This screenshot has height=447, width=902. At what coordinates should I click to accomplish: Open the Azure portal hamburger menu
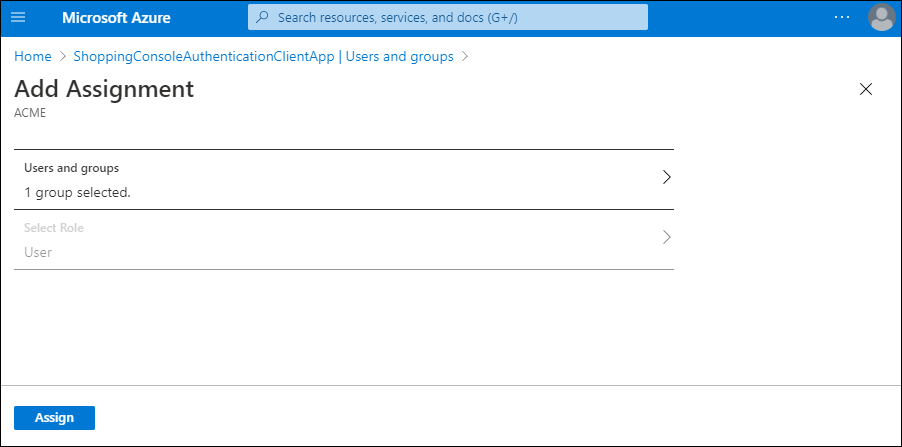pos(17,18)
